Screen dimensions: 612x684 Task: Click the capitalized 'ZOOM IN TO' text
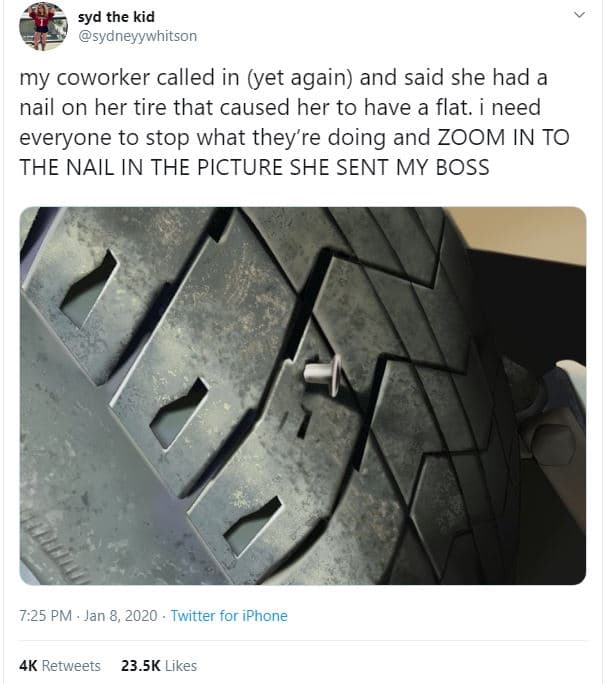pyautogui.click(x=503, y=137)
